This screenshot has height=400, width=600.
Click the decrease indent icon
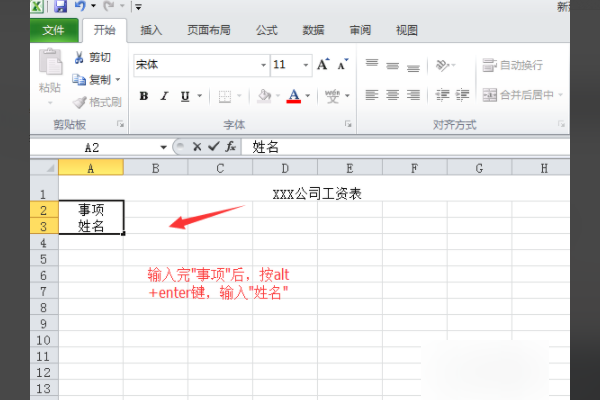pos(442,95)
